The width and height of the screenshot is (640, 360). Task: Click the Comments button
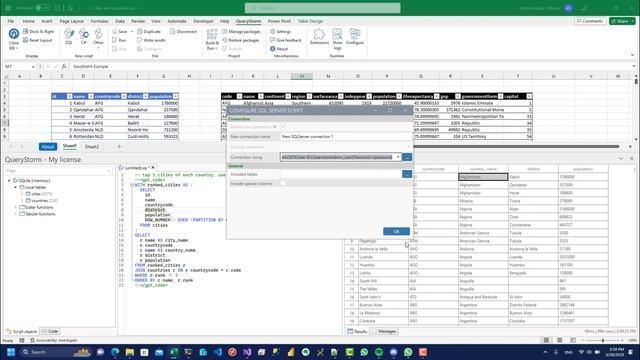click(x=591, y=21)
